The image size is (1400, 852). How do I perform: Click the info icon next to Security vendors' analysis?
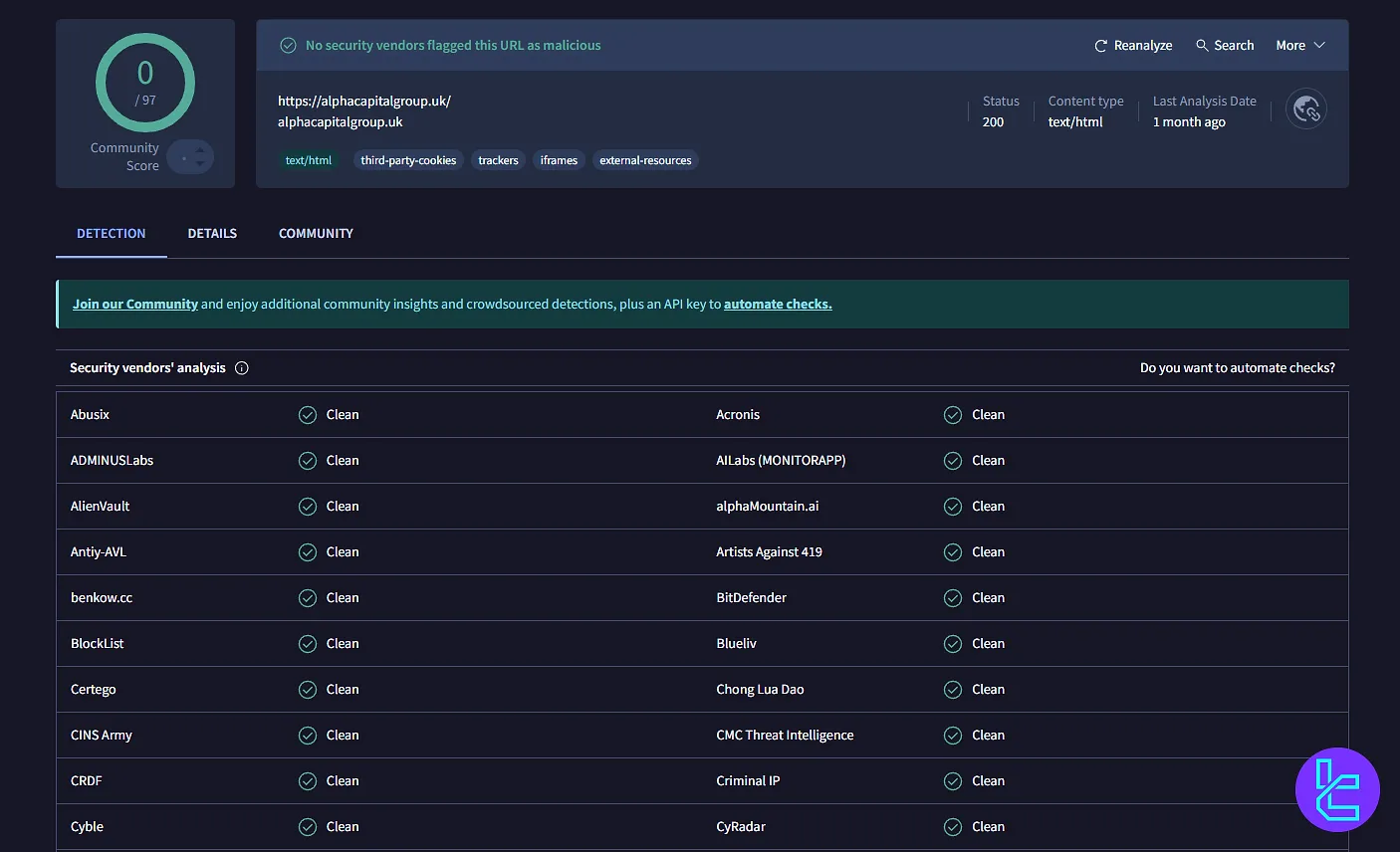[x=241, y=367]
